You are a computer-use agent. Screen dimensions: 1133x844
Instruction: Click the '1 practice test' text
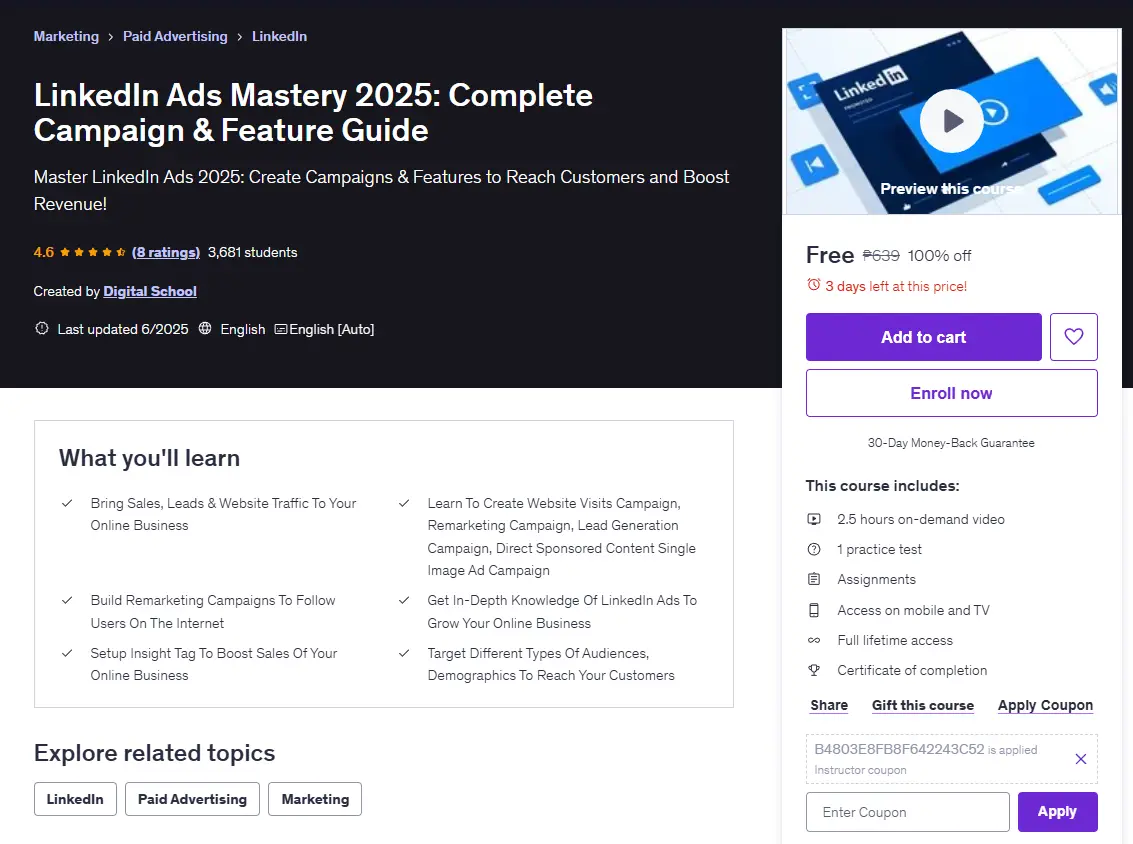point(879,549)
